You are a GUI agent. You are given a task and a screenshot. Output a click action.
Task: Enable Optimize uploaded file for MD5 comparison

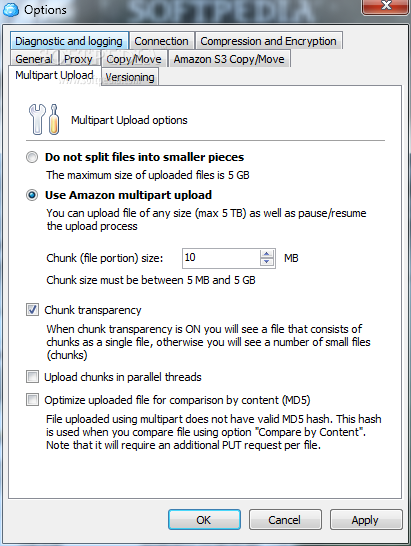click(x=32, y=400)
